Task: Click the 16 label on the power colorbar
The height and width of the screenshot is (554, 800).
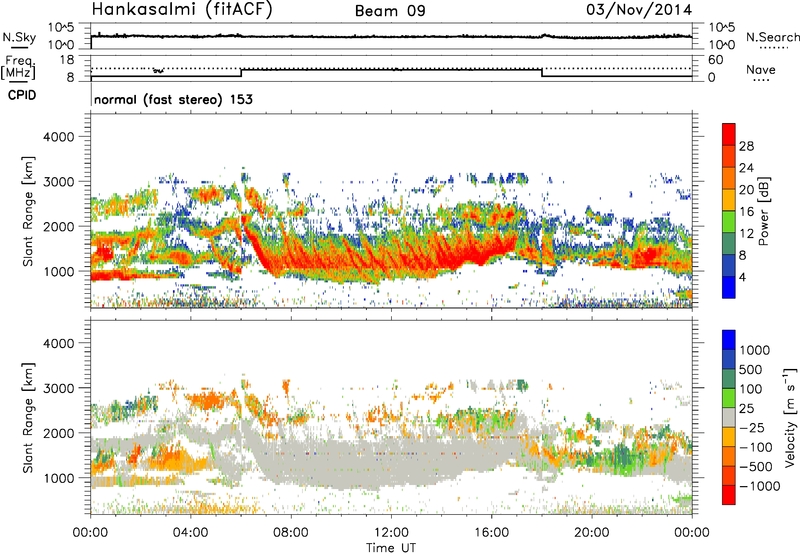Action: 746,212
